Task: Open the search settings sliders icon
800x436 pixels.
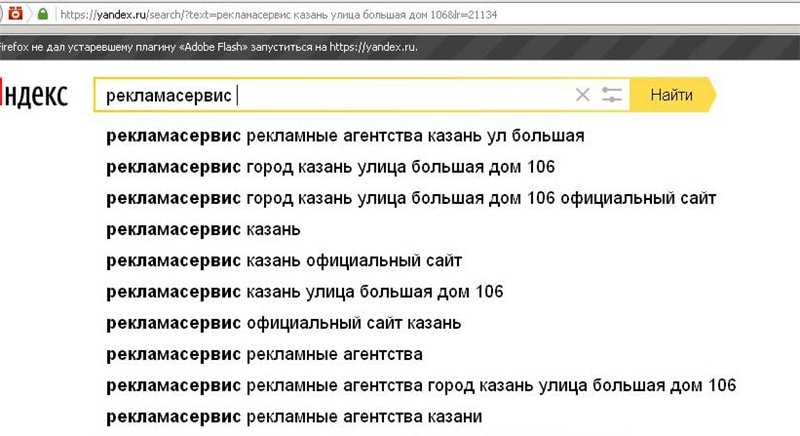Action: [x=611, y=95]
